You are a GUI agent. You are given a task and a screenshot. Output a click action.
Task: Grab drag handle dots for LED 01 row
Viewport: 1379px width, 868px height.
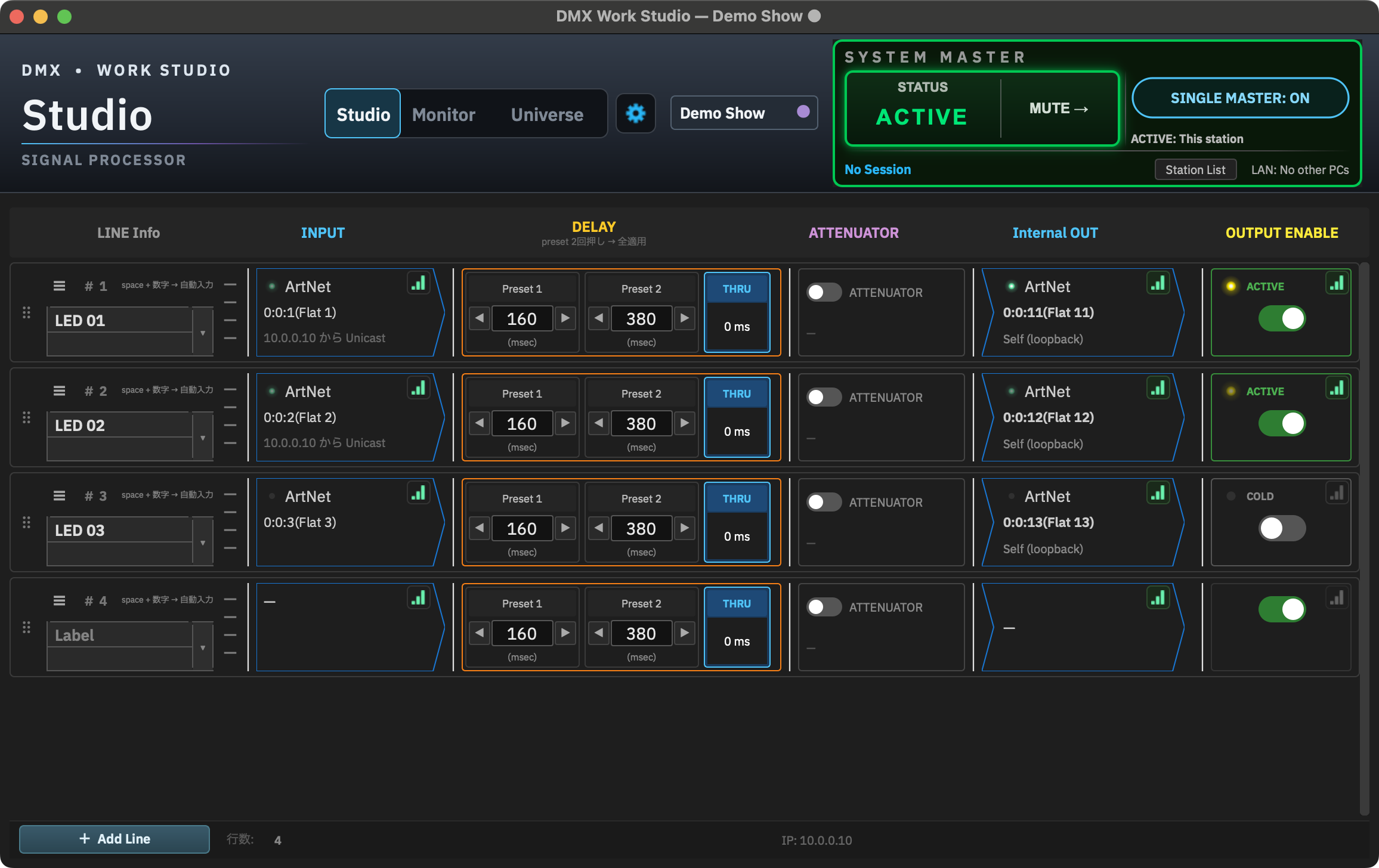(x=26, y=312)
